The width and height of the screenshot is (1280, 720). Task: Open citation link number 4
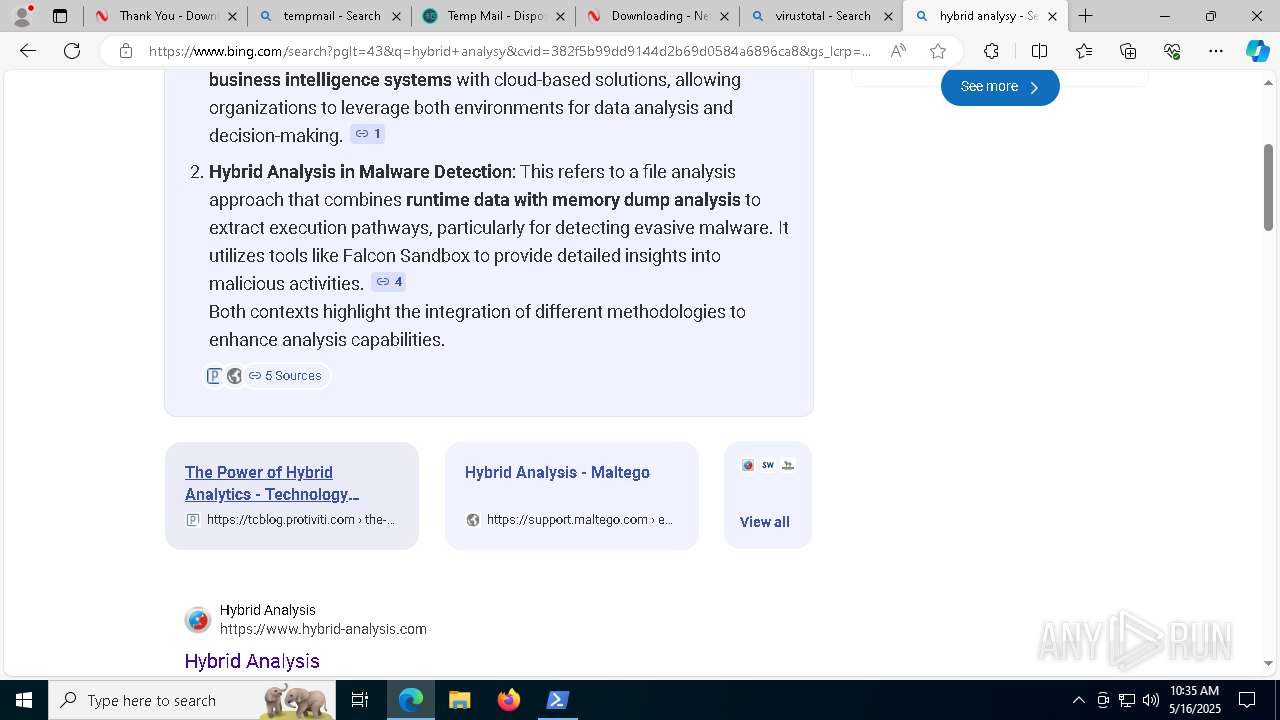[389, 282]
